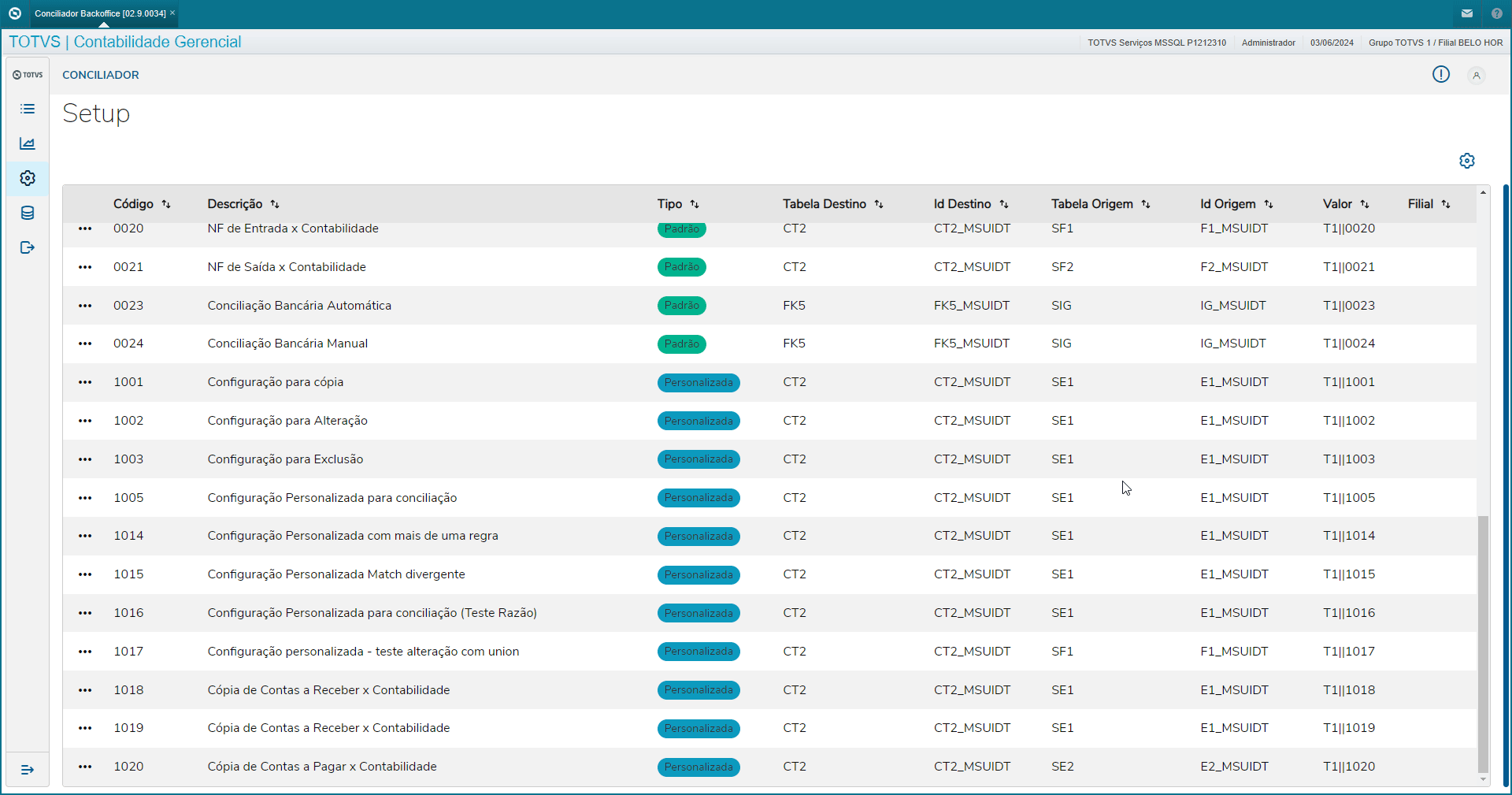This screenshot has width=1512, height=795.
Task: Click value cell T1||1017
Action: coord(1349,652)
